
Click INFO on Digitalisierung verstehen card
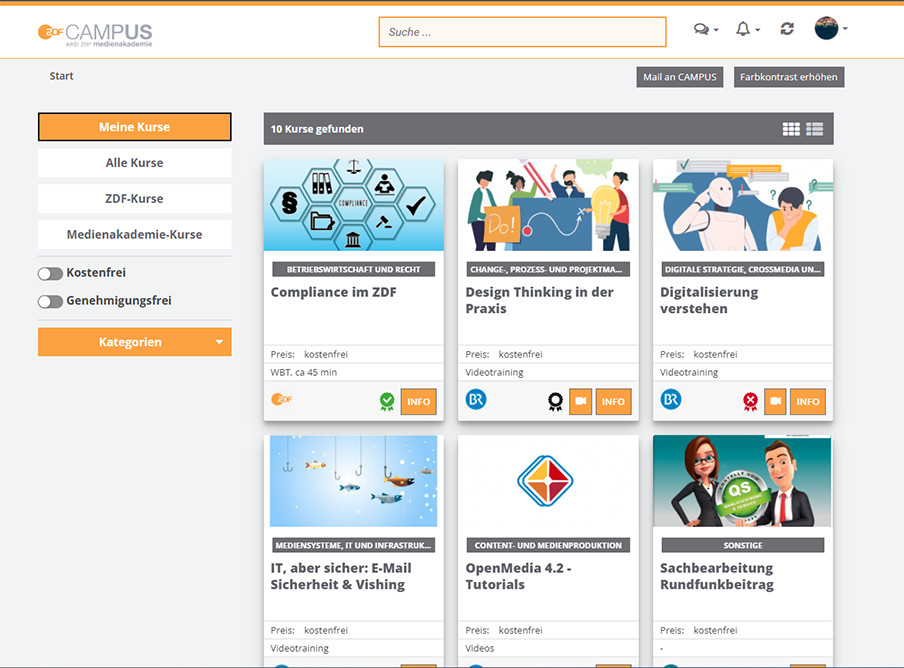pos(808,401)
